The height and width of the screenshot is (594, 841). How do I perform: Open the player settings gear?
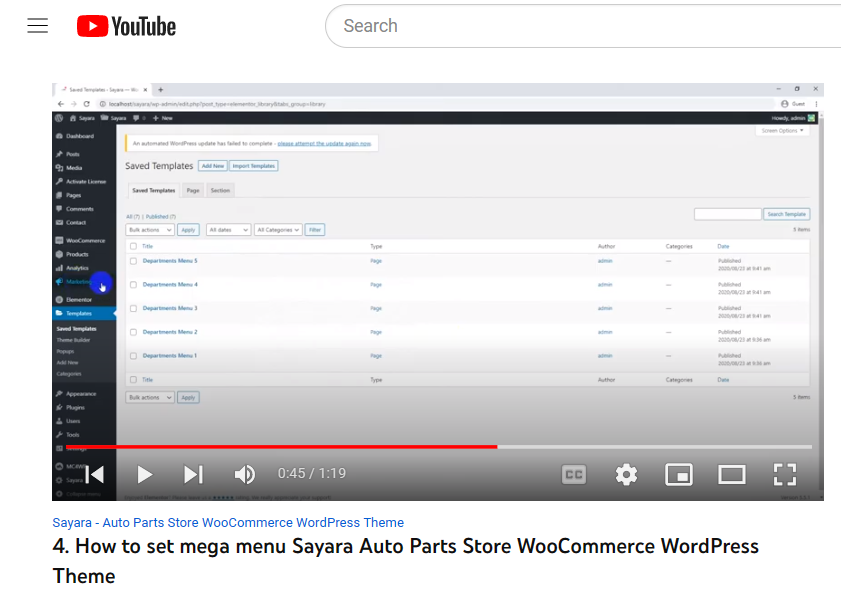pyautogui.click(x=626, y=474)
